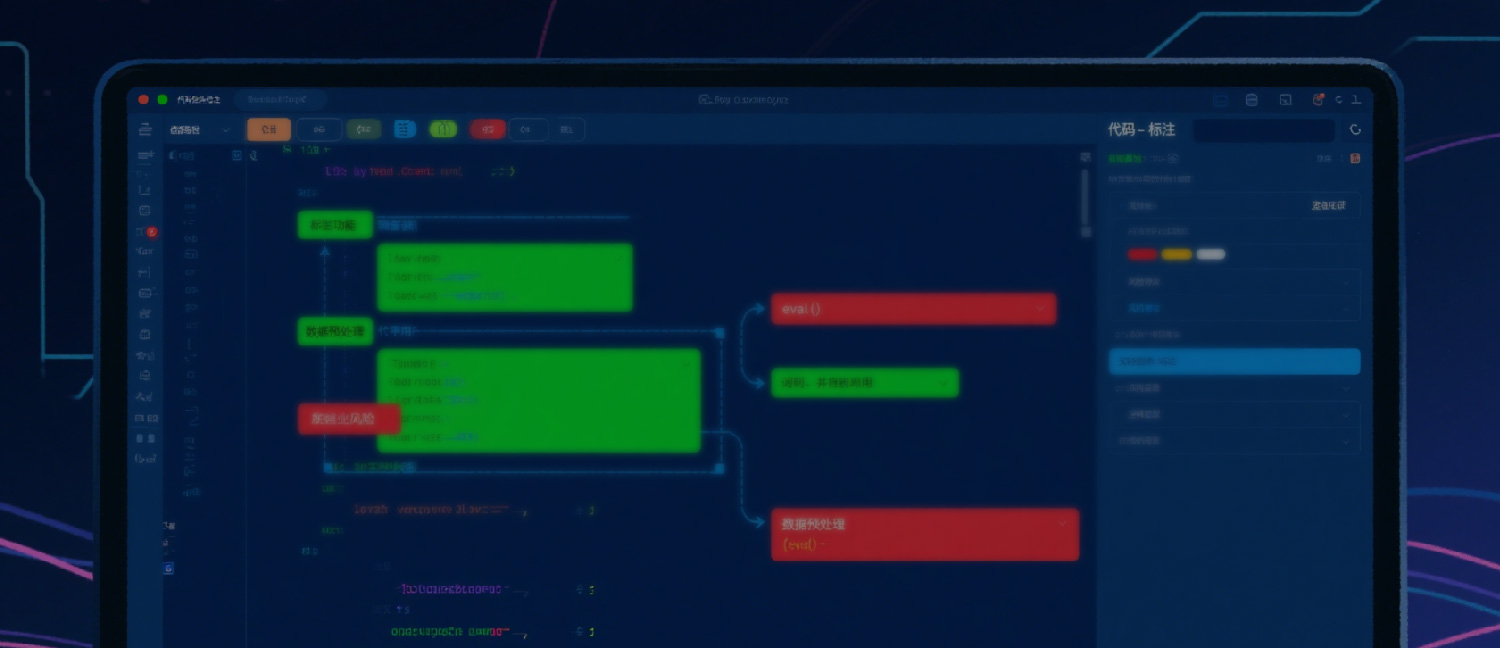
Task: Click the search field next to 代码–标注
Action: [1263, 130]
